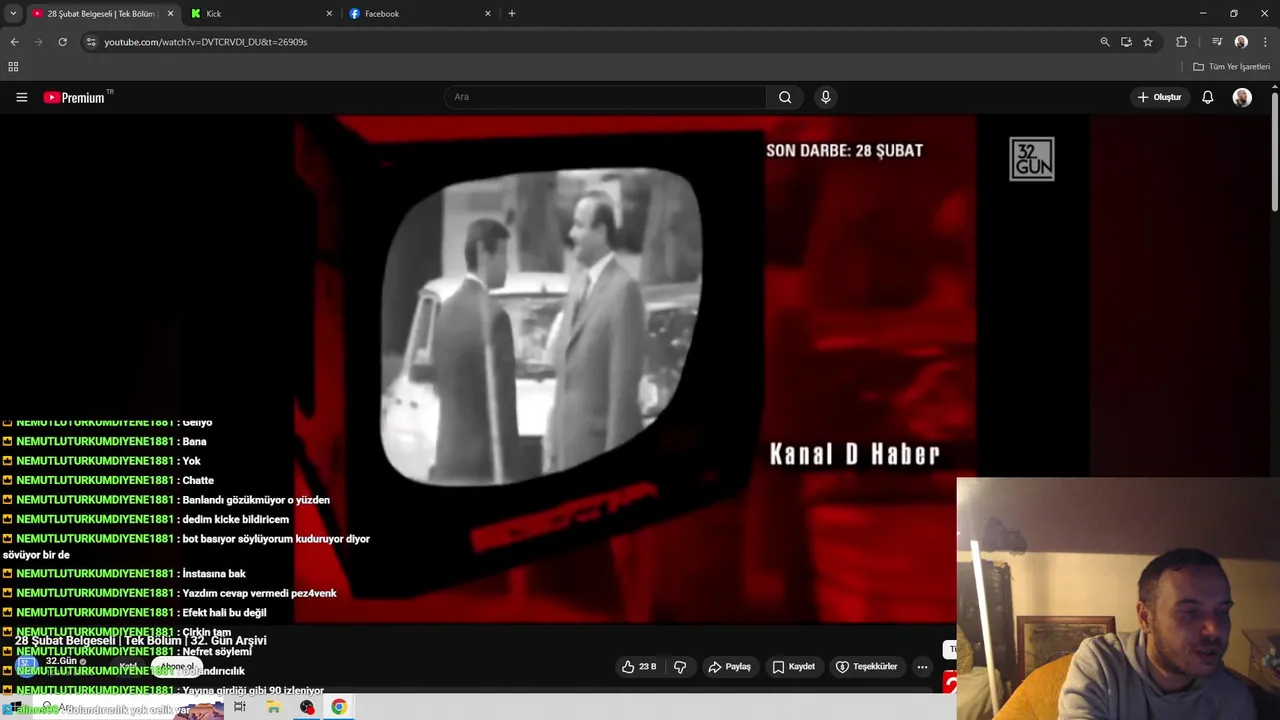This screenshot has width=1280, height=720.
Task: Switch to the Kick tab
Action: (x=260, y=14)
